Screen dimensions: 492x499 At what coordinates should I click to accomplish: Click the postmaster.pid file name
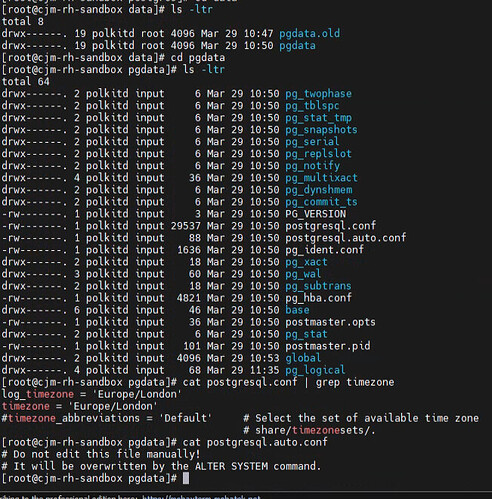[328, 346]
